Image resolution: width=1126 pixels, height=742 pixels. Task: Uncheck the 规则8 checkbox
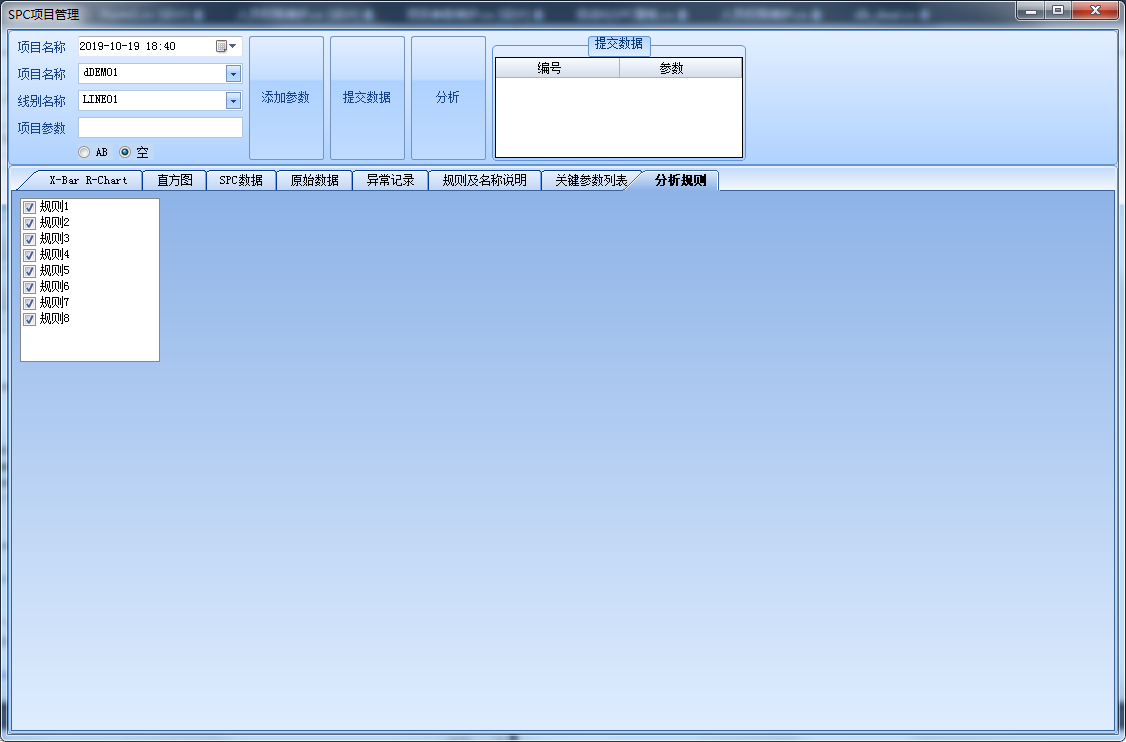29,319
